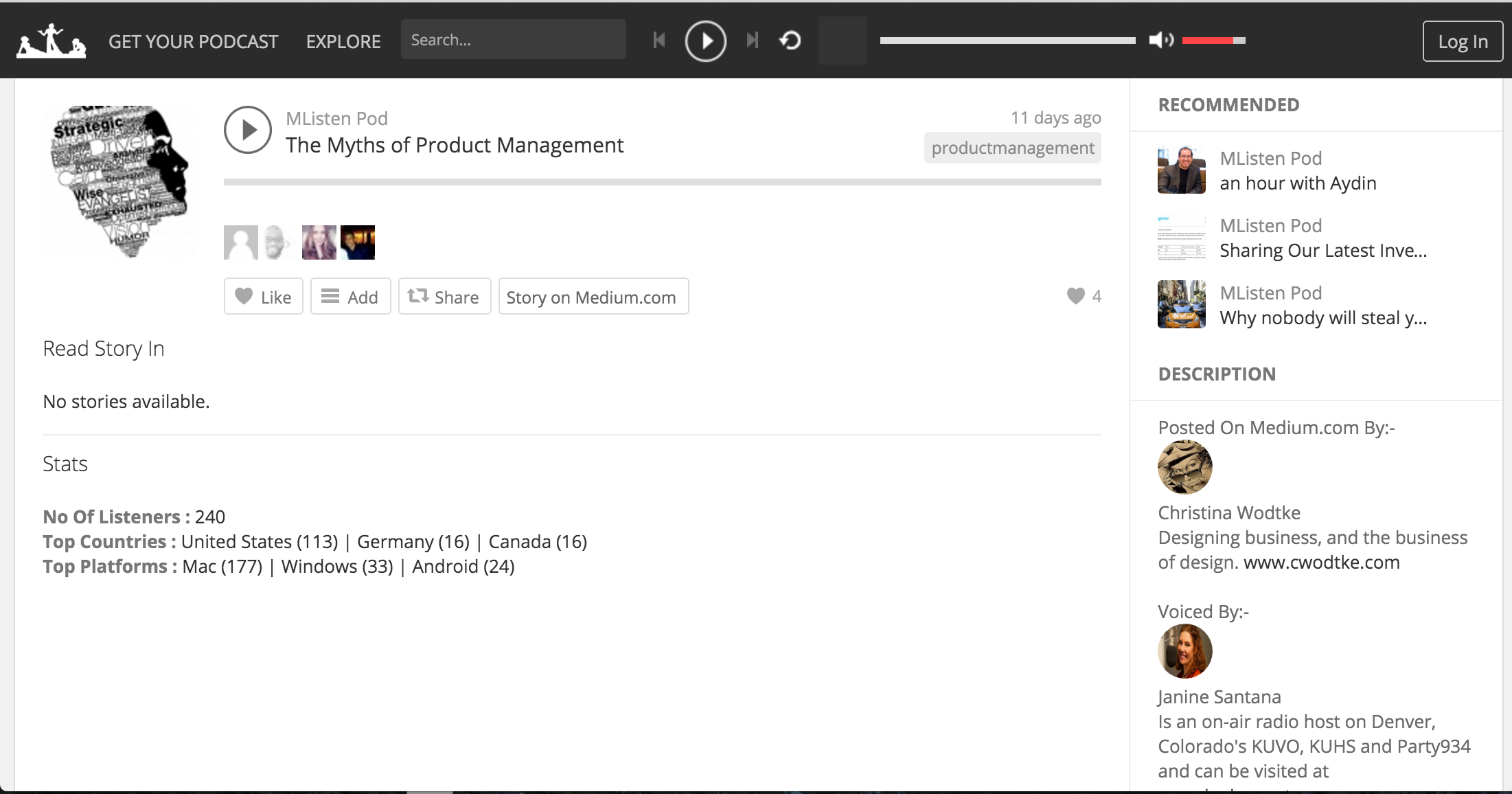Visit www.cwodtke.com link
Viewport: 1512px width, 794px height.
coord(1321,563)
